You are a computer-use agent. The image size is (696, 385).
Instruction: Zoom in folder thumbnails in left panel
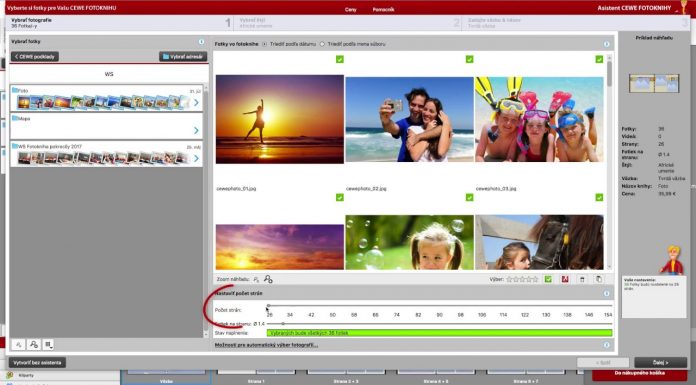coord(33,344)
